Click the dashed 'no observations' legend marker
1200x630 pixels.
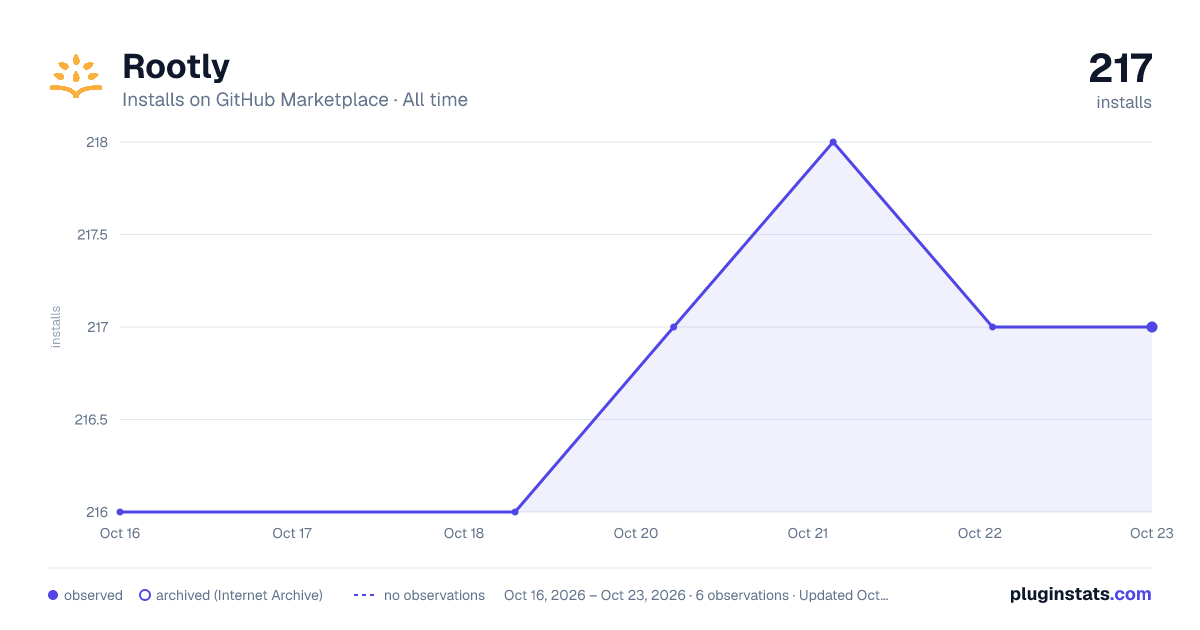pos(364,595)
